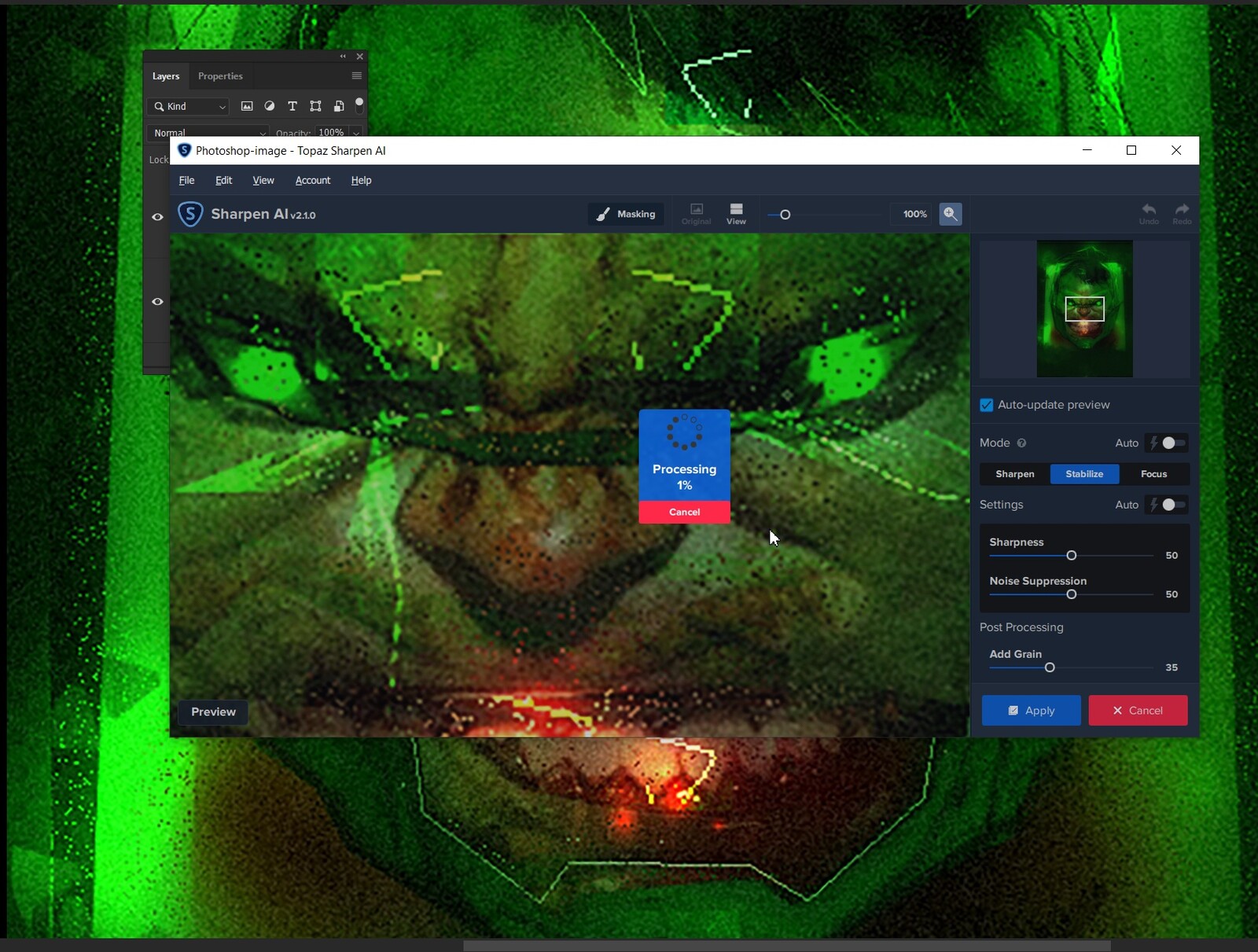Hide the upper layer via its eye icon
The image size is (1258, 952).
point(157,217)
